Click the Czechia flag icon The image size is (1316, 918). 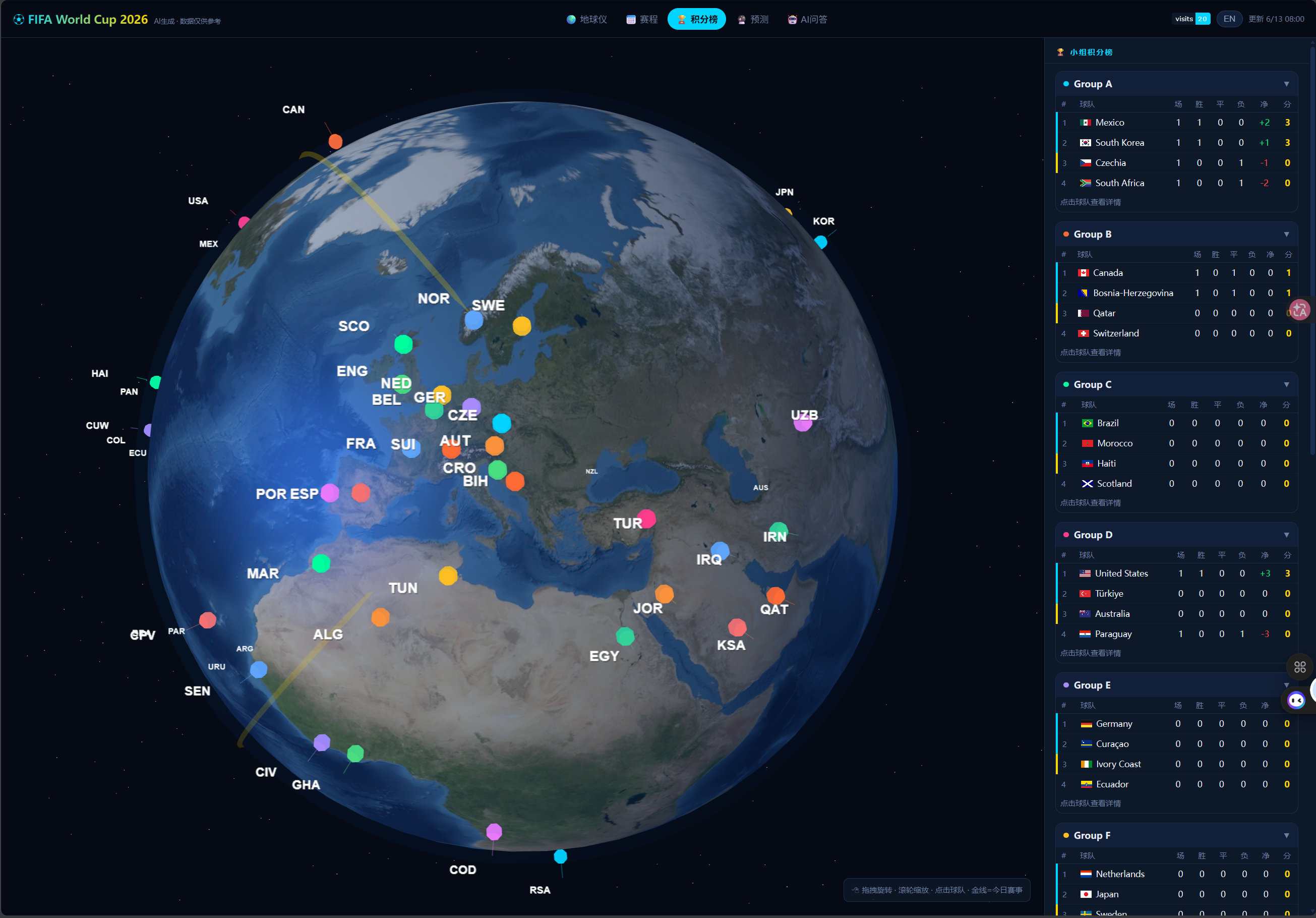pyautogui.click(x=1085, y=163)
